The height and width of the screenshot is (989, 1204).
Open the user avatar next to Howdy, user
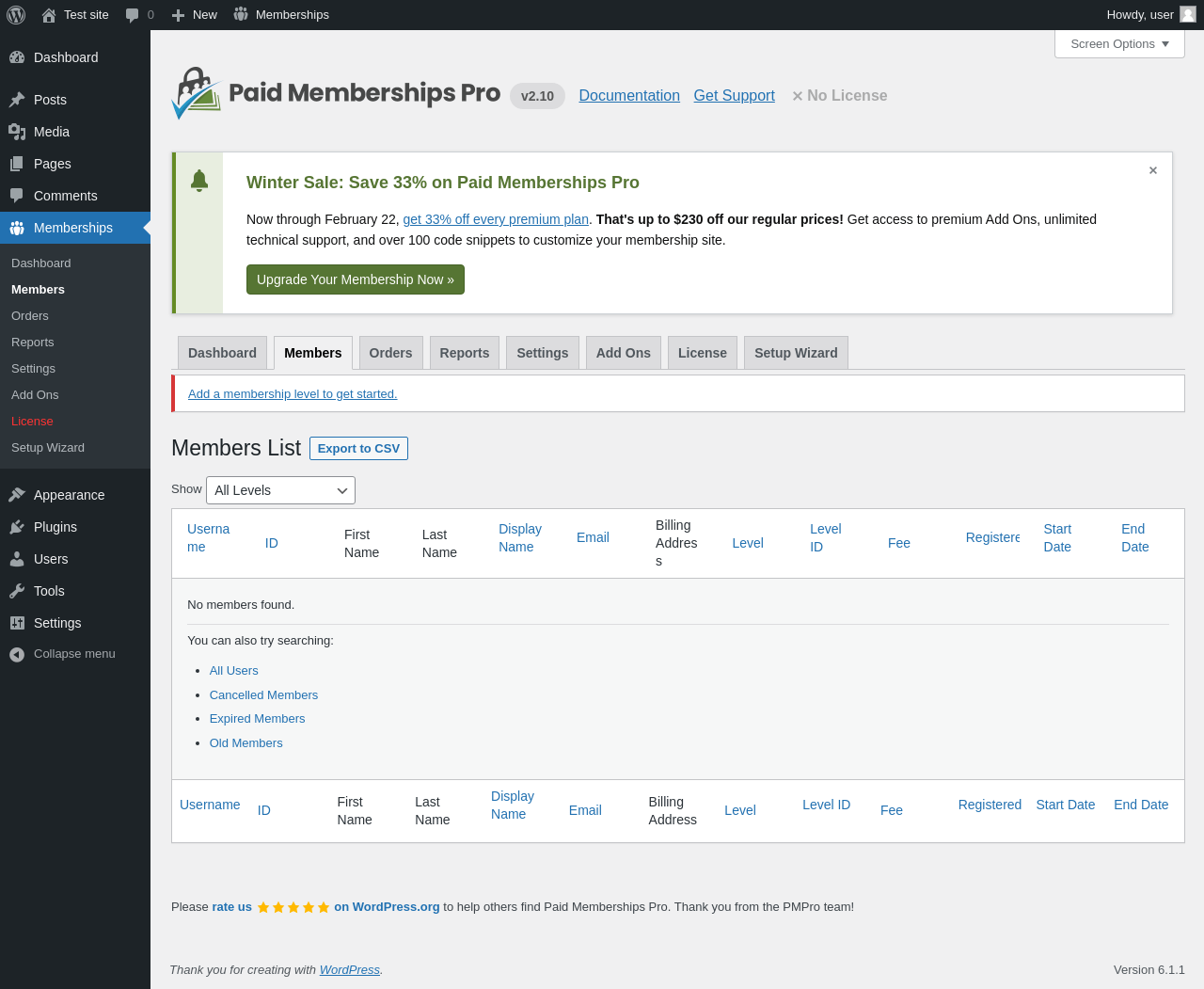[x=1188, y=14]
